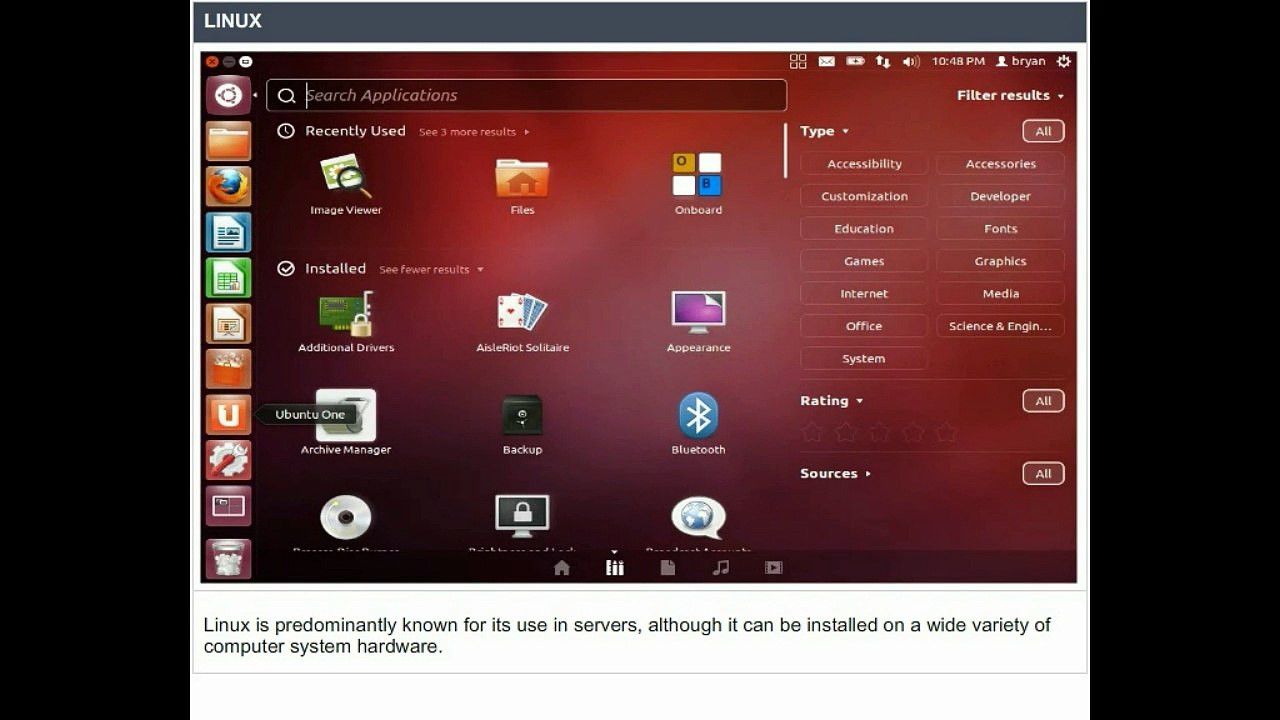
Task: Collapse the Filter results panel
Action: (x=1010, y=95)
